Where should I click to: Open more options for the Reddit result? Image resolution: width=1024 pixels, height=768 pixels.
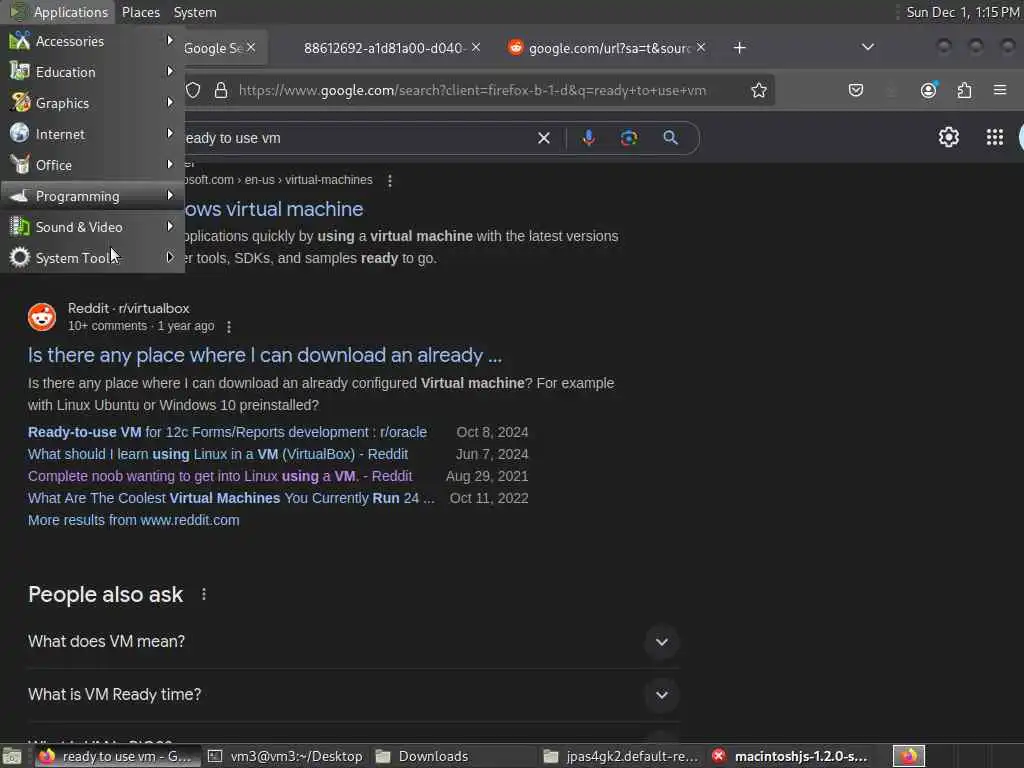point(229,327)
